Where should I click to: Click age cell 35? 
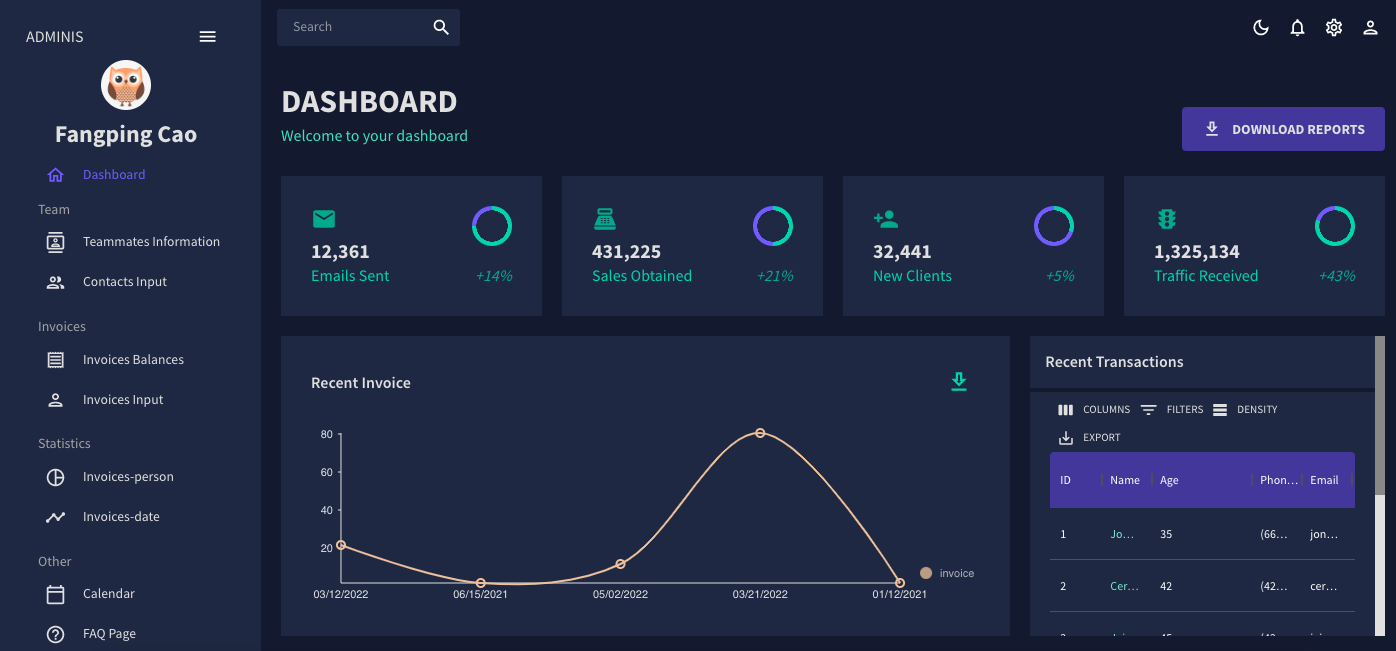tap(1166, 534)
